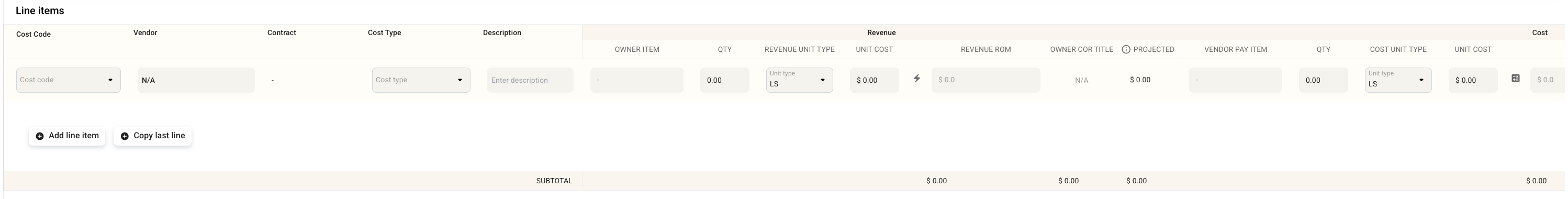The width and height of the screenshot is (1568, 199).
Task: Open the Cost code dropdown
Action: pos(68,80)
